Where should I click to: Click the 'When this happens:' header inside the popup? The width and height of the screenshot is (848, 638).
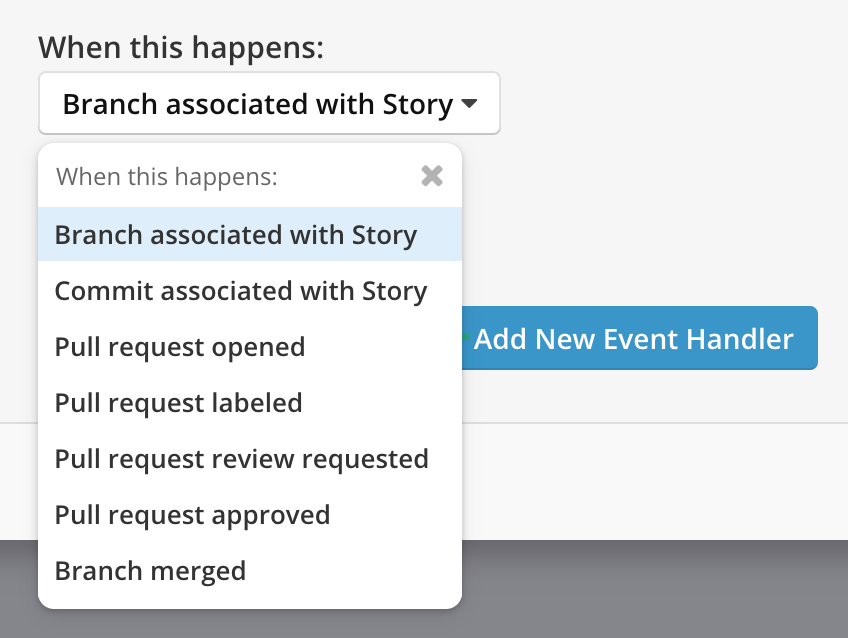[166, 177]
